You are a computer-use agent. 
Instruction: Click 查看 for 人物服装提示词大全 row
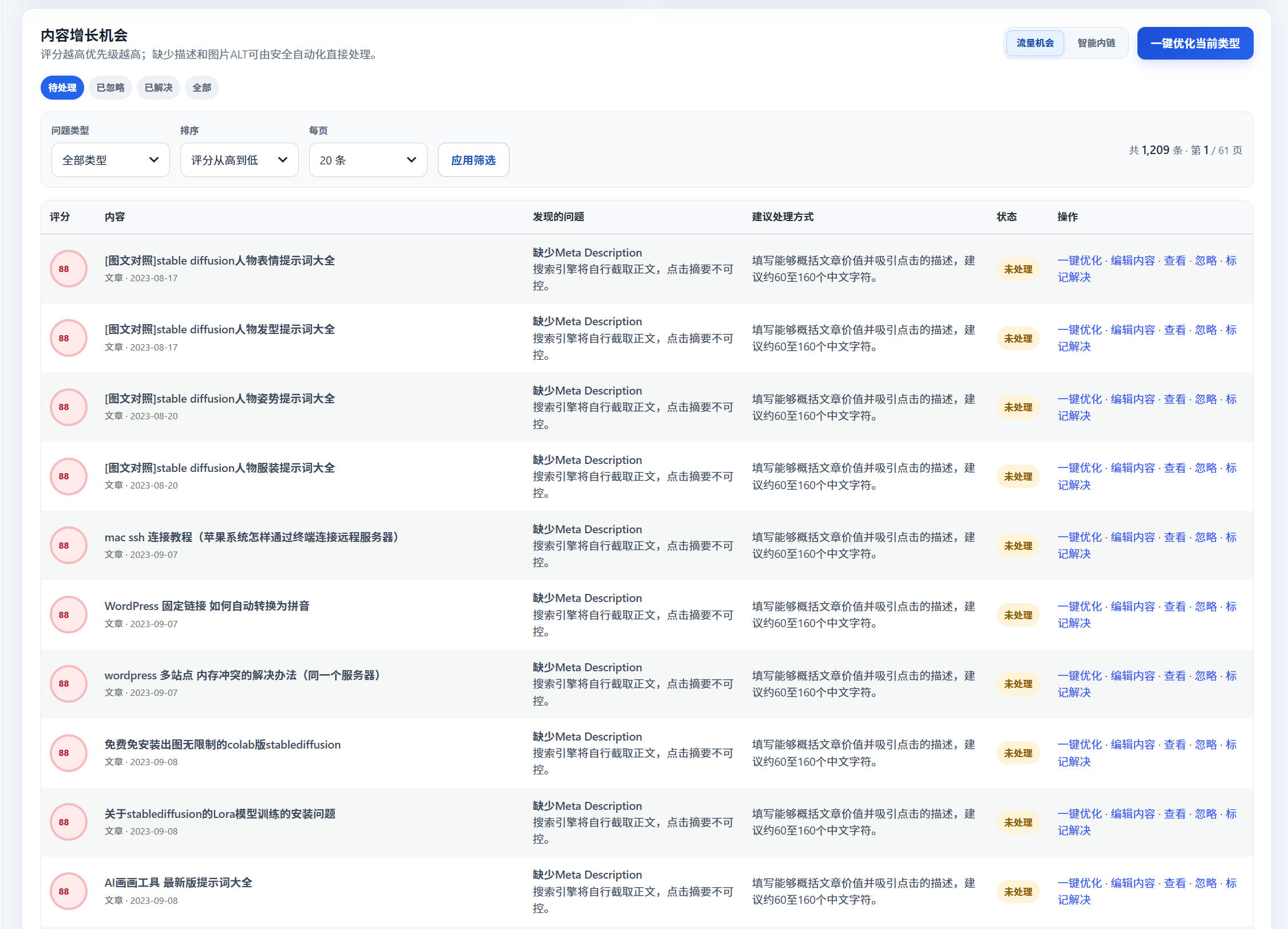tap(1175, 468)
